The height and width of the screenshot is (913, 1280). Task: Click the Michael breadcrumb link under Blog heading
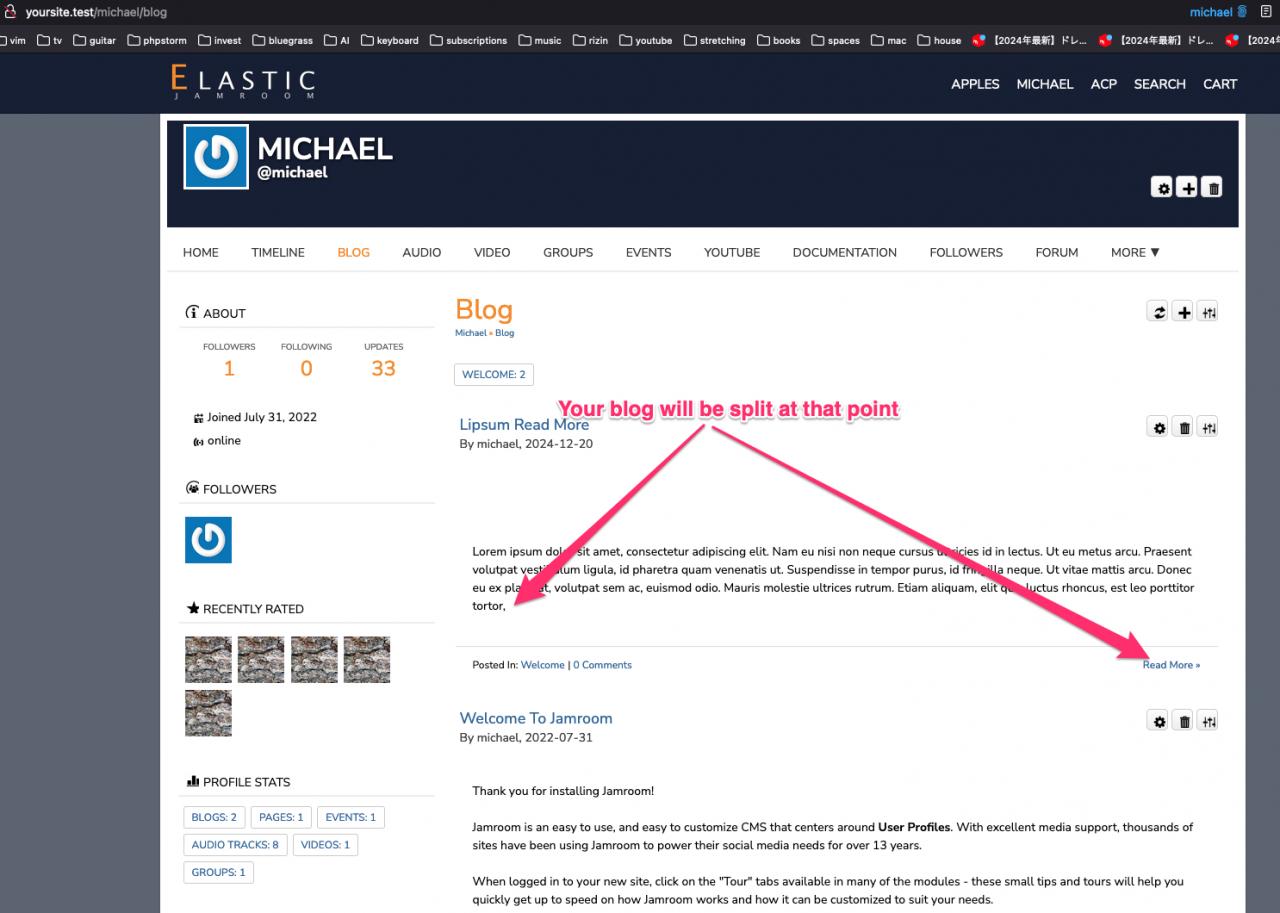tap(471, 333)
